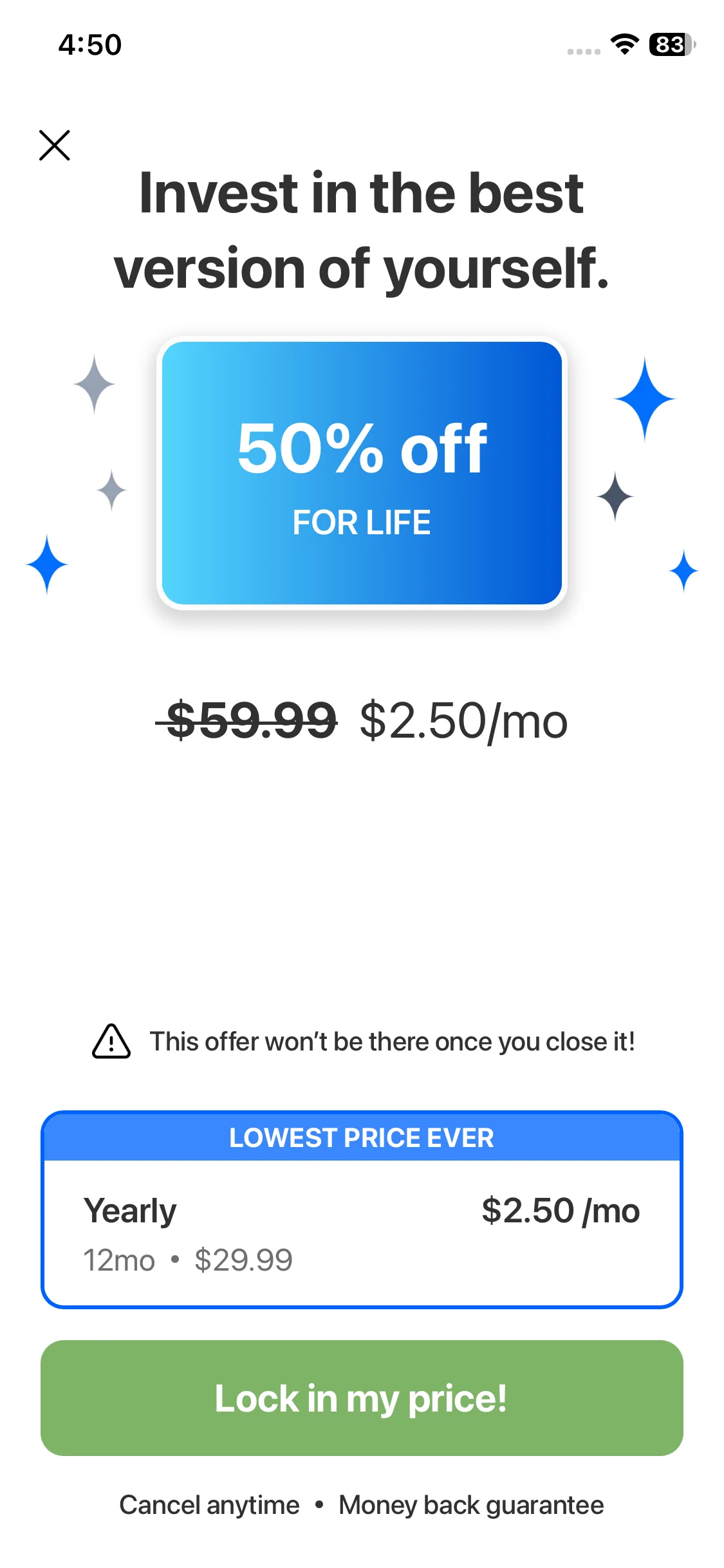
Task: Tap the large gray sparkle left of banner
Action: click(x=94, y=384)
